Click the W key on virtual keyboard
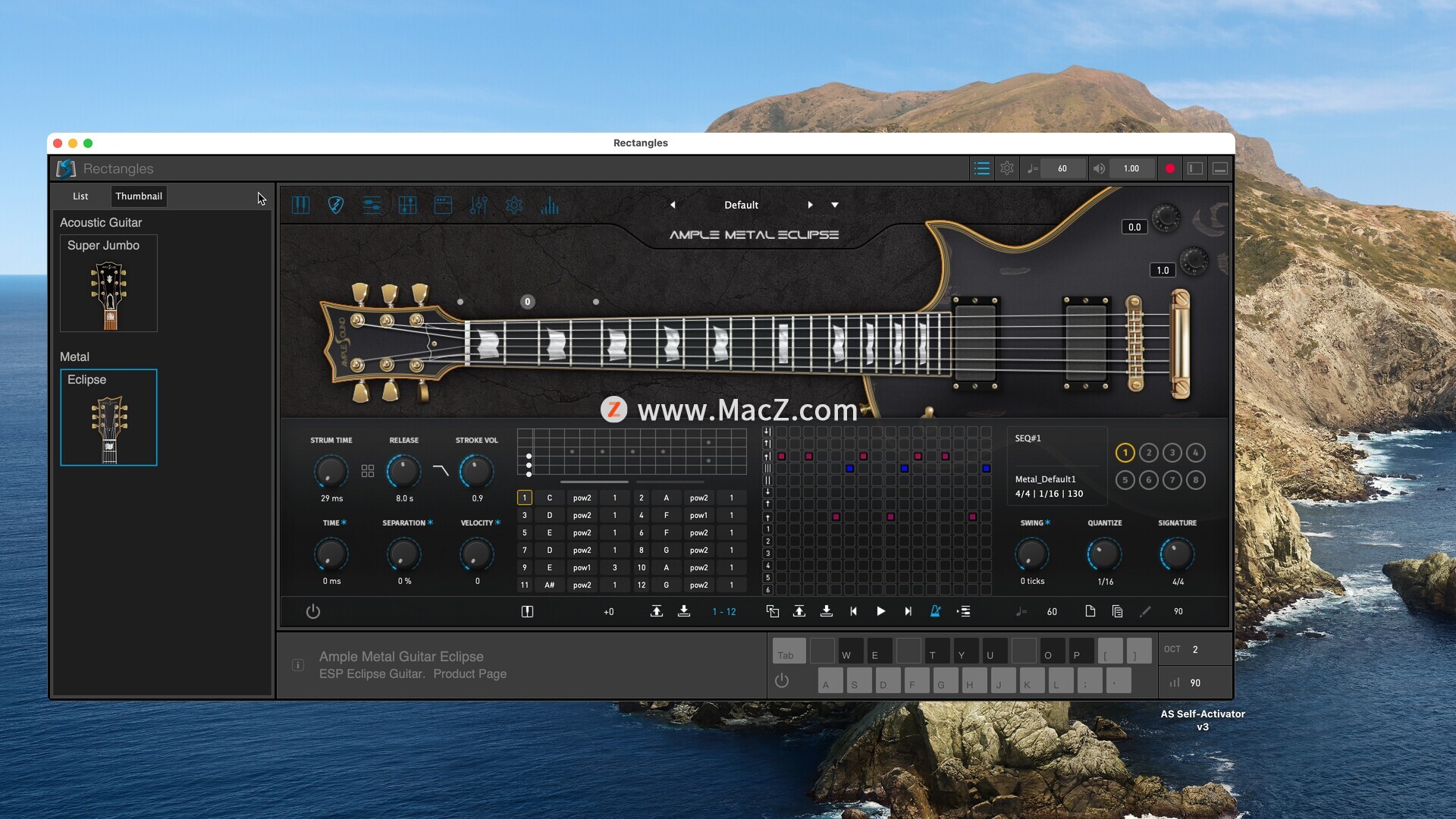The height and width of the screenshot is (819, 1456). (x=851, y=651)
